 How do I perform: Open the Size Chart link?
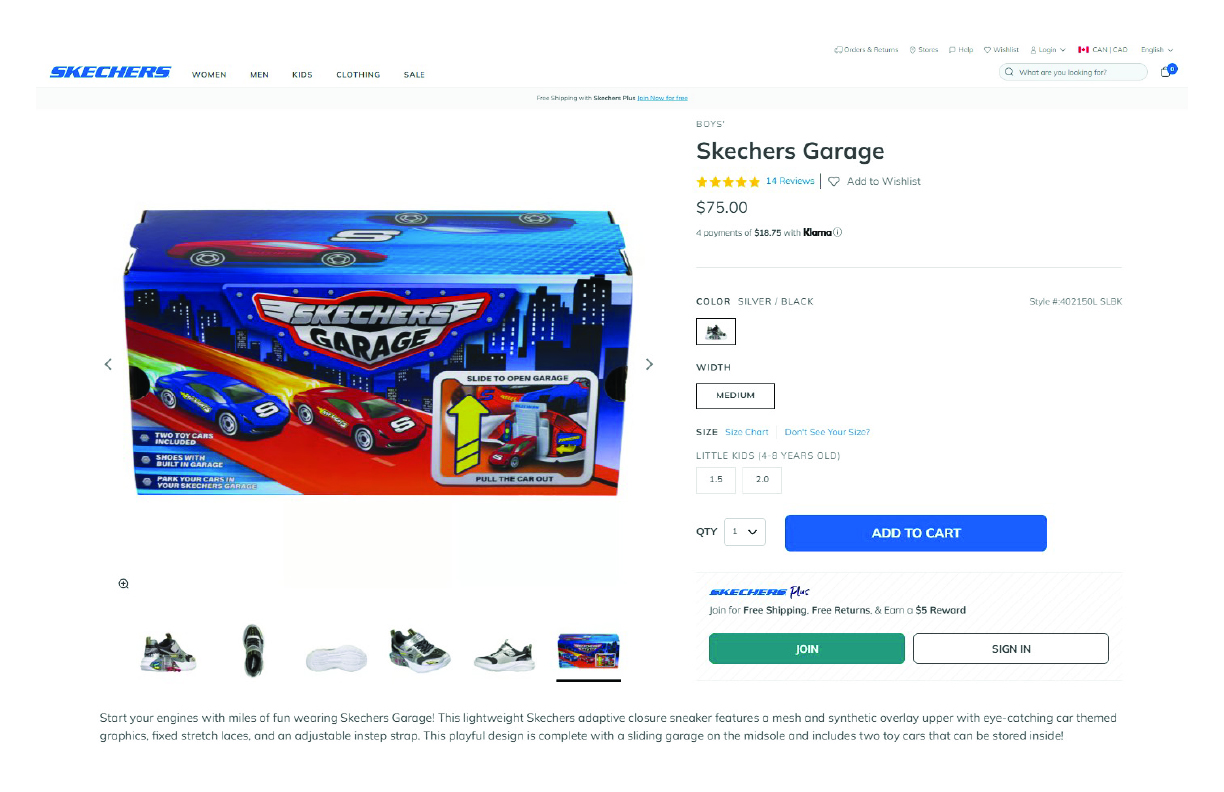point(747,432)
